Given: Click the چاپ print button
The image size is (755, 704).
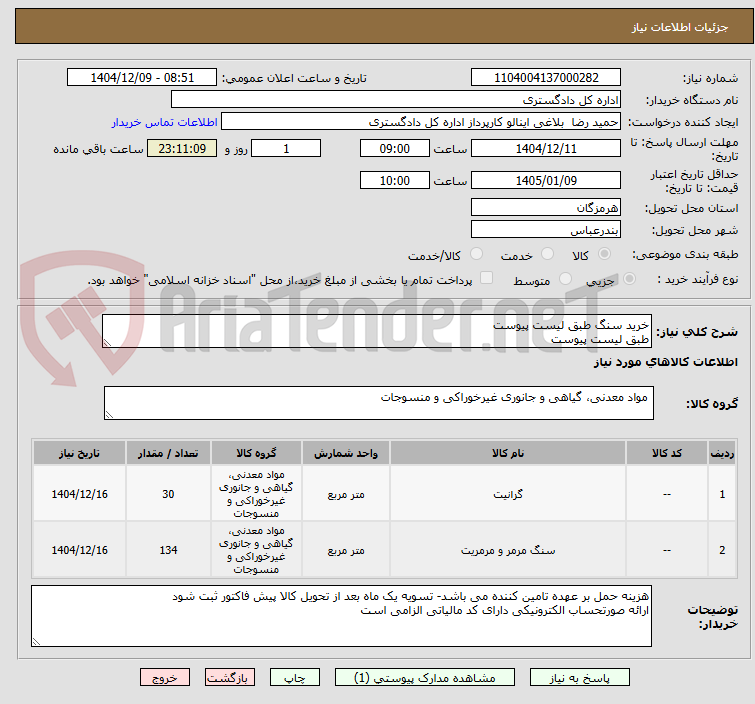Looking at the screenshot, I should tap(295, 678).
